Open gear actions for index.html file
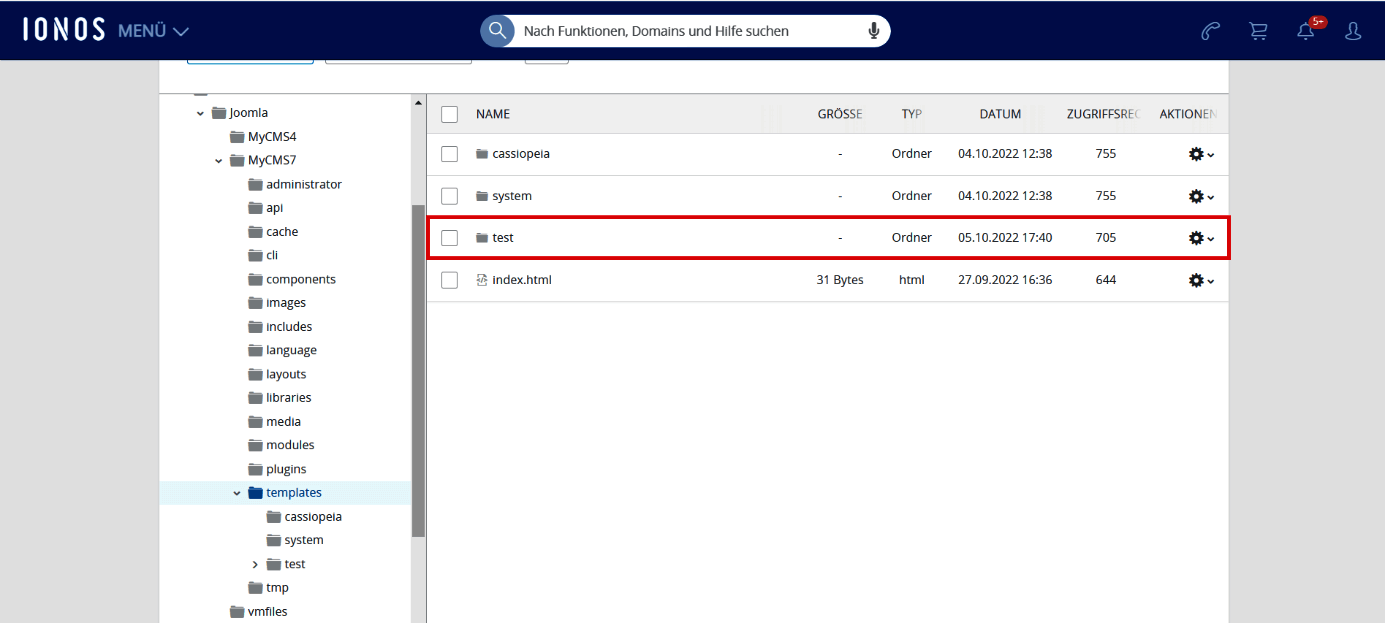Viewport: 1385px width, 623px height. (x=1200, y=280)
